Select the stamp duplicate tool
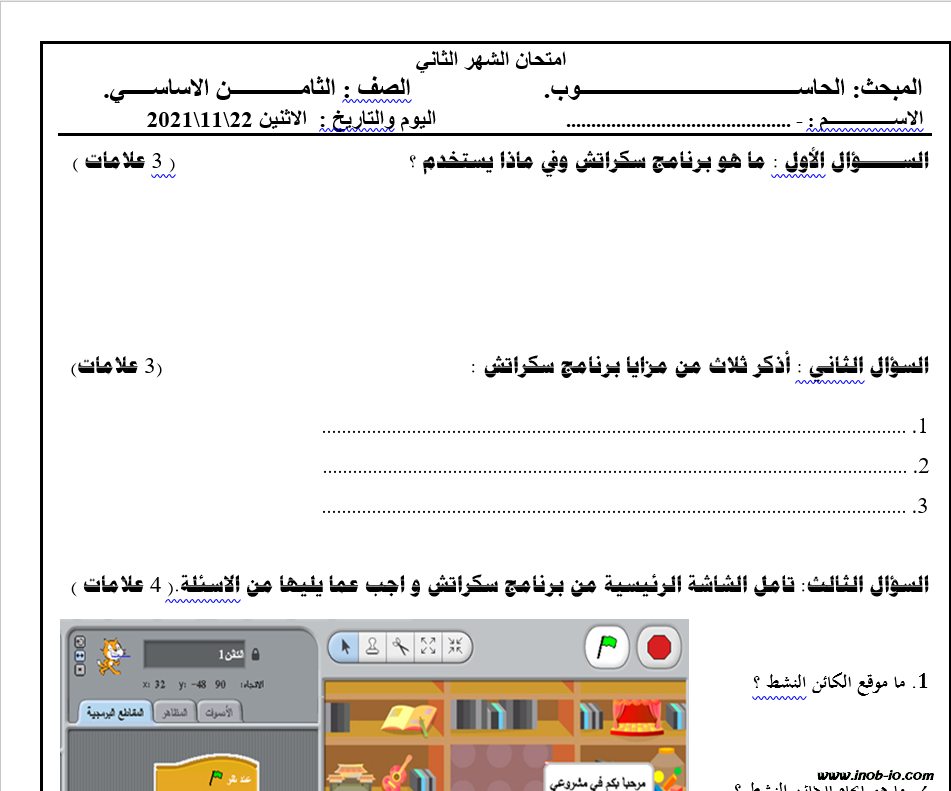This screenshot has width=951, height=791. click(373, 646)
